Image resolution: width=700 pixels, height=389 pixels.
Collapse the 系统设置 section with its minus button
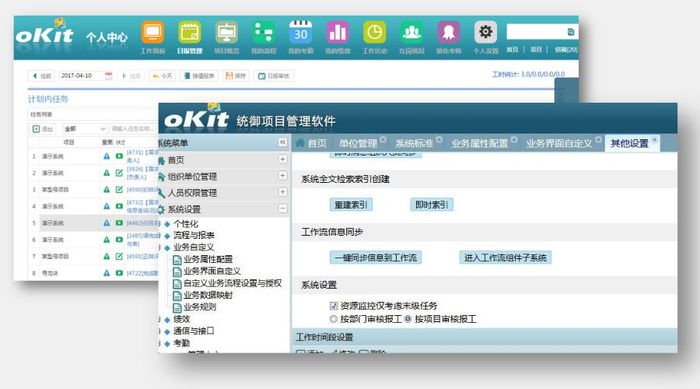(283, 209)
